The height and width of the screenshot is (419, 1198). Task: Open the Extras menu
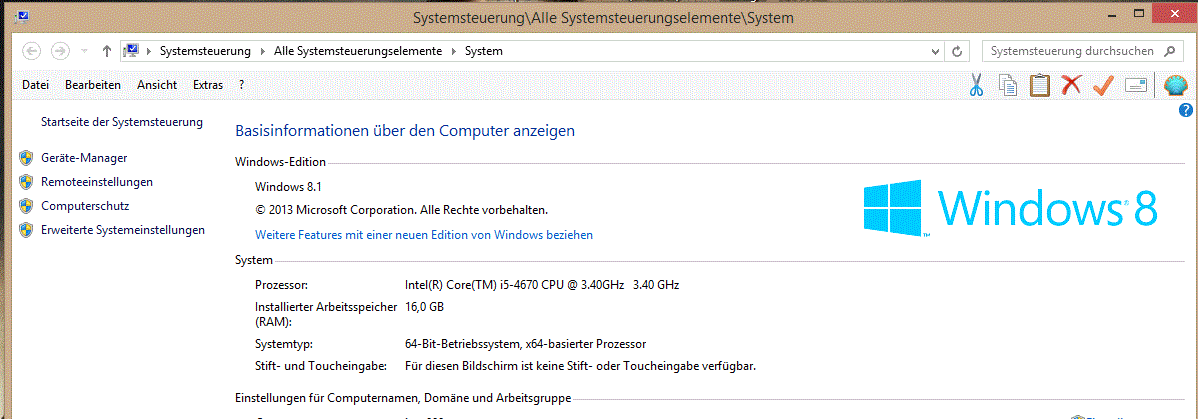[208, 85]
